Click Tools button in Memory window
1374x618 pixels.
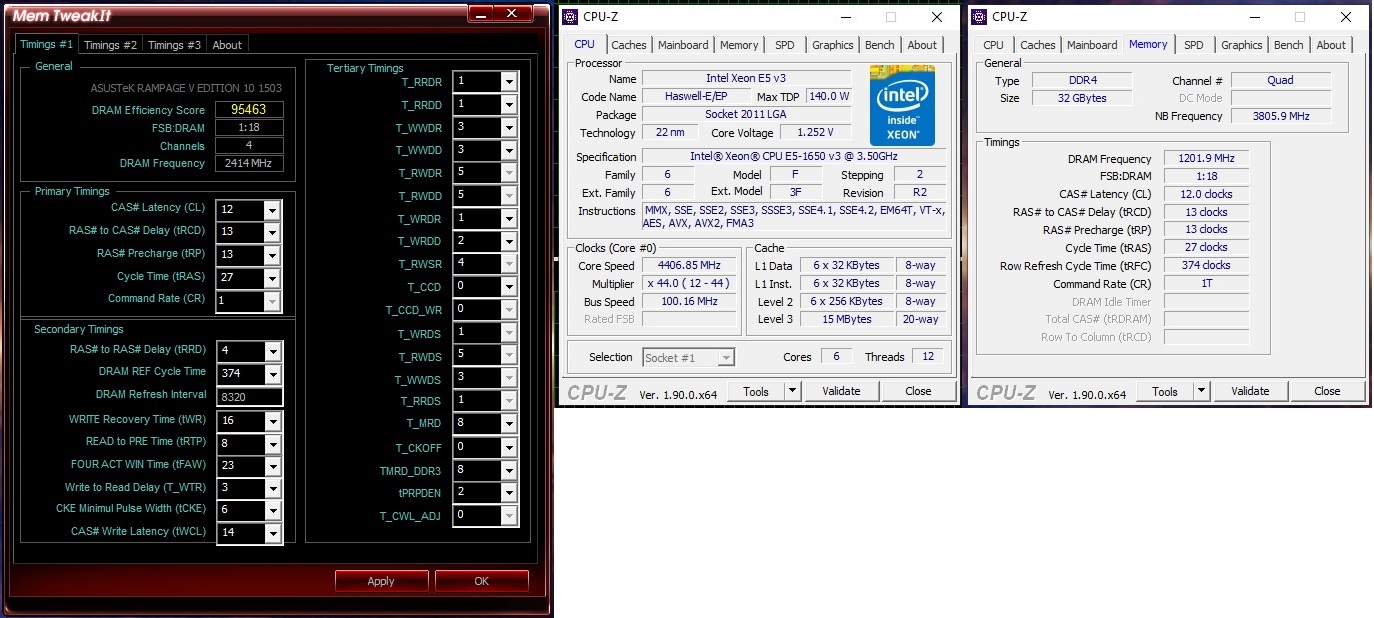point(1165,391)
